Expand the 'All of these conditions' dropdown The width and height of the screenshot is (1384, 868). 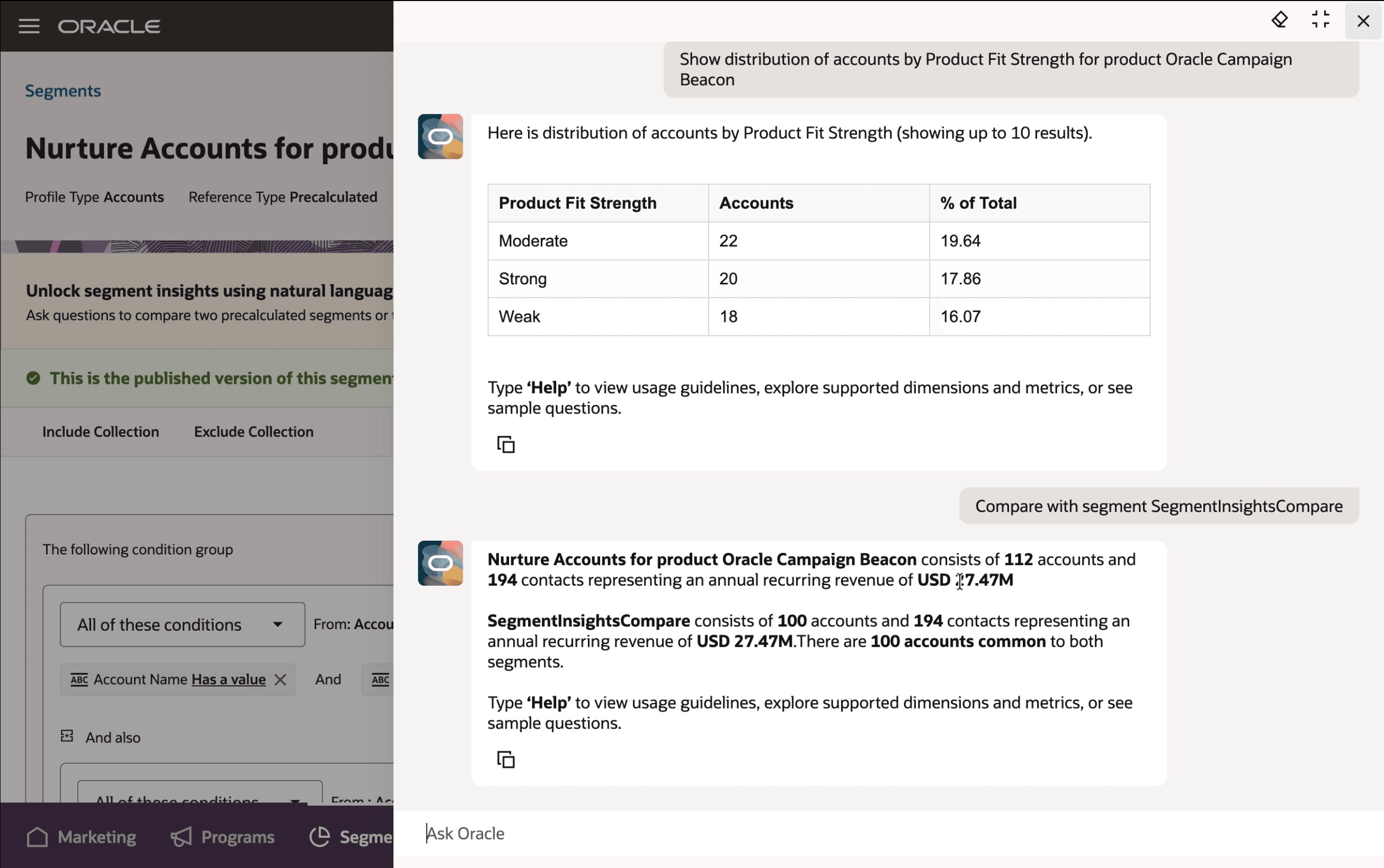coord(183,624)
